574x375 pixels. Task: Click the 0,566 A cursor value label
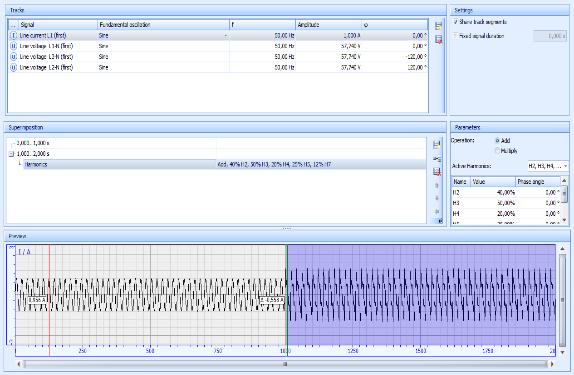point(37,300)
